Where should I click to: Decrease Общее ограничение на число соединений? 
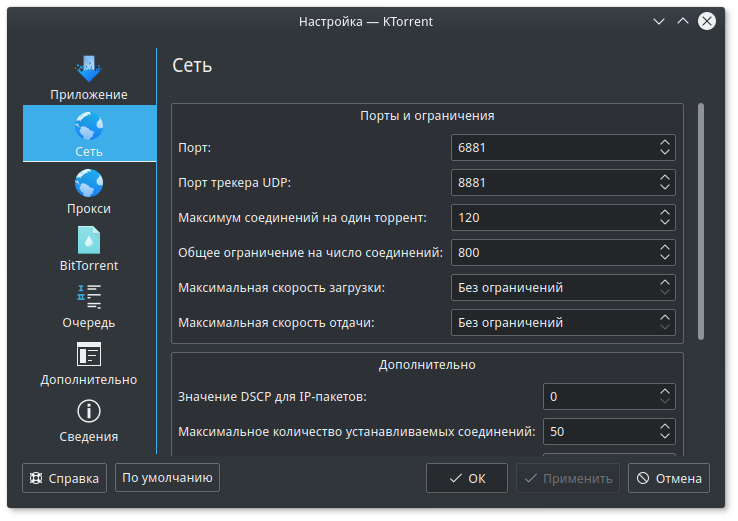tap(665, 258)
